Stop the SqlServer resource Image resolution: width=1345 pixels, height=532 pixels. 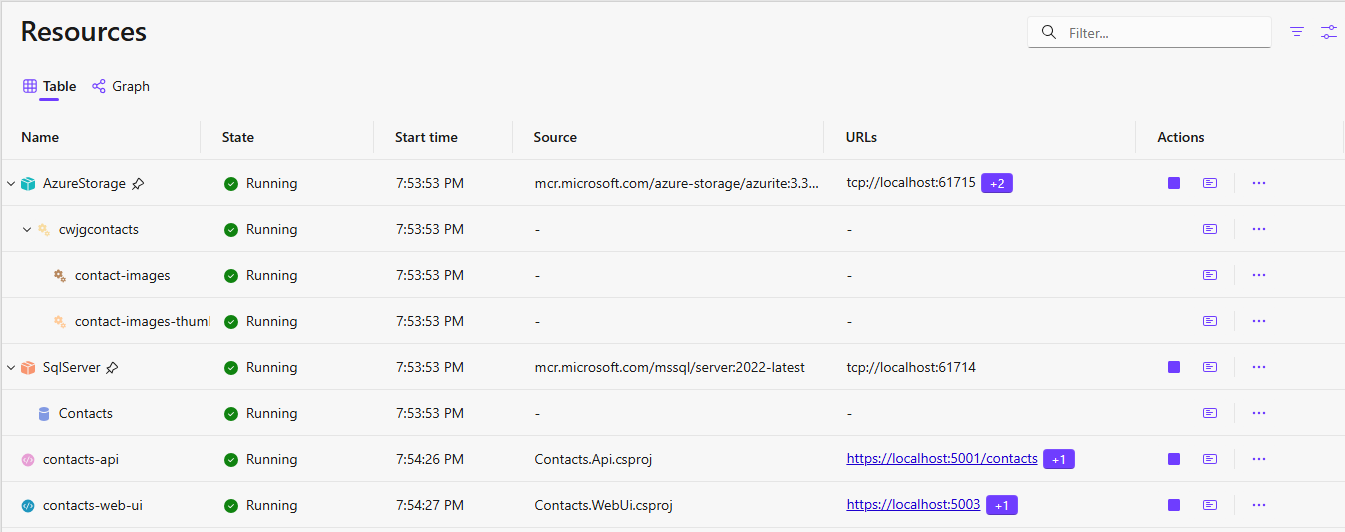point(1174,367)
